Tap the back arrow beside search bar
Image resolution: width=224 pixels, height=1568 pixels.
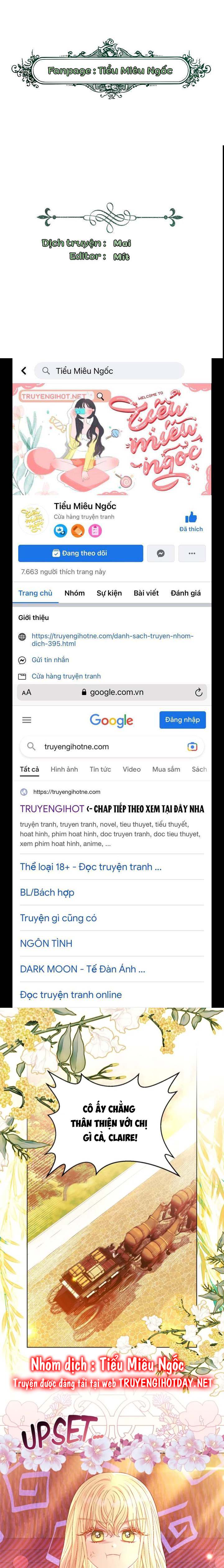(x=24, y=370)
